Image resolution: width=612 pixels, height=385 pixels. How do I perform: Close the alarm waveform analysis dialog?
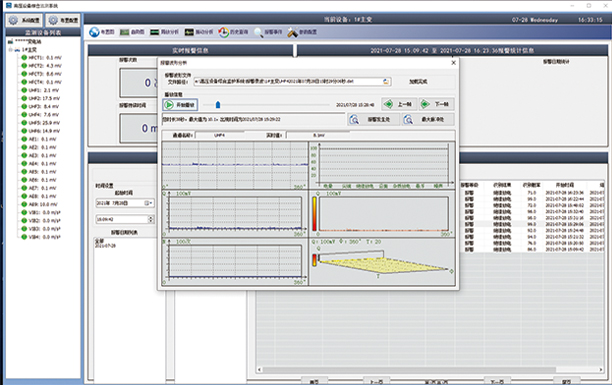pos(454,62)
